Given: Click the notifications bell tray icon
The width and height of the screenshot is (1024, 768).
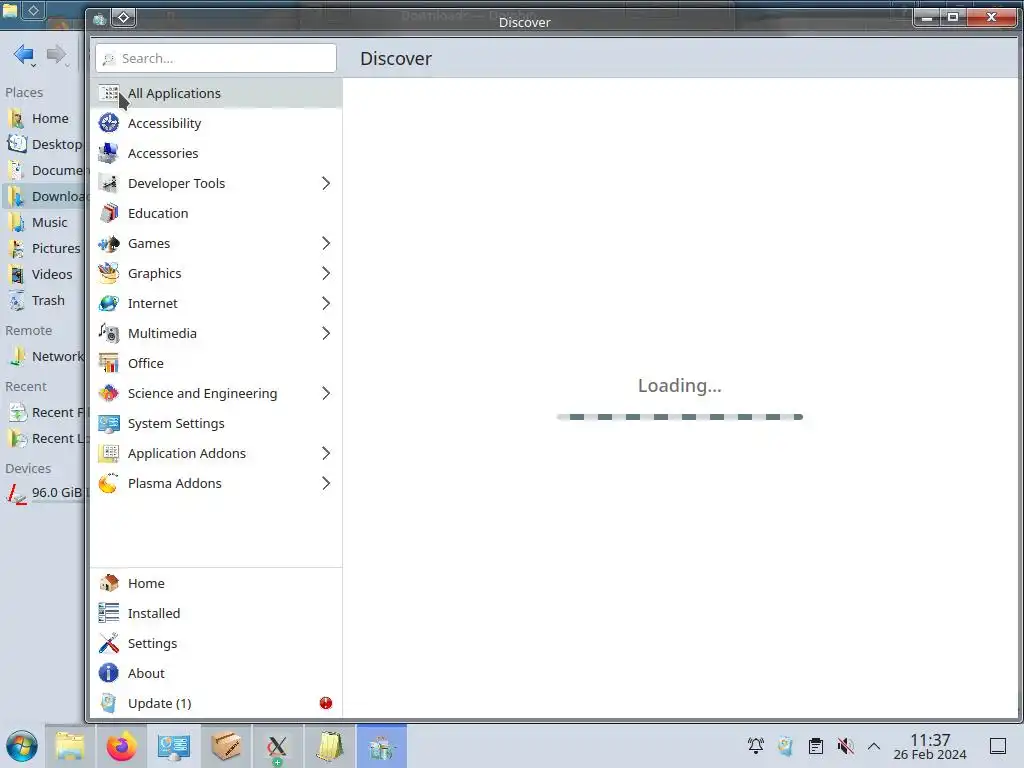Looking at the screenshot, I should (756, 746).
